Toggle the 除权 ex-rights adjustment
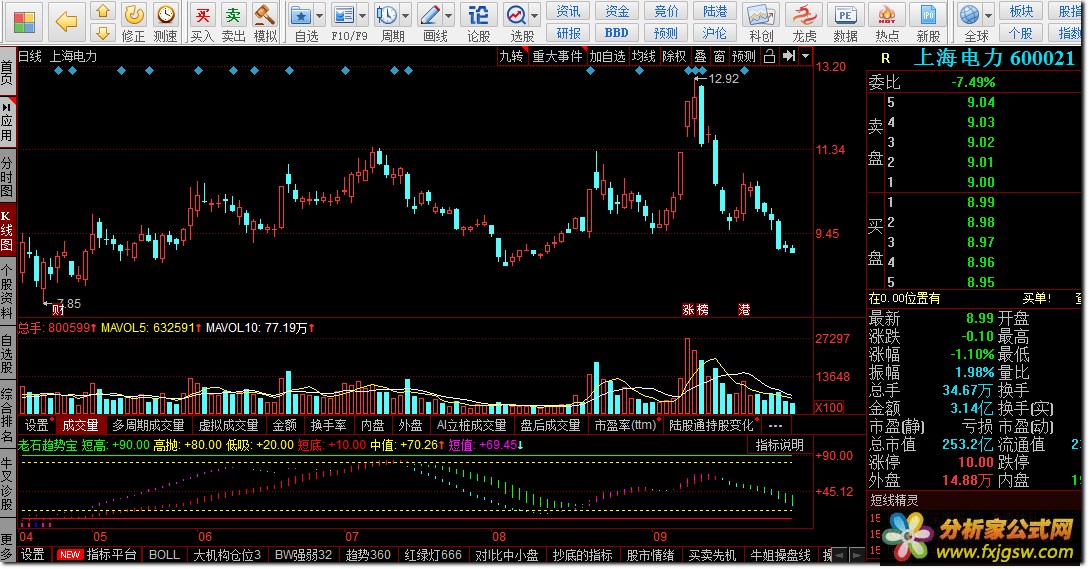 pyautogui.click(x=674, y=56)
